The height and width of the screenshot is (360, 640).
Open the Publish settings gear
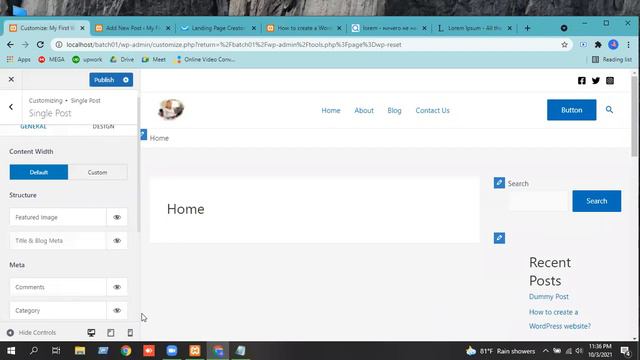[126, 80]
